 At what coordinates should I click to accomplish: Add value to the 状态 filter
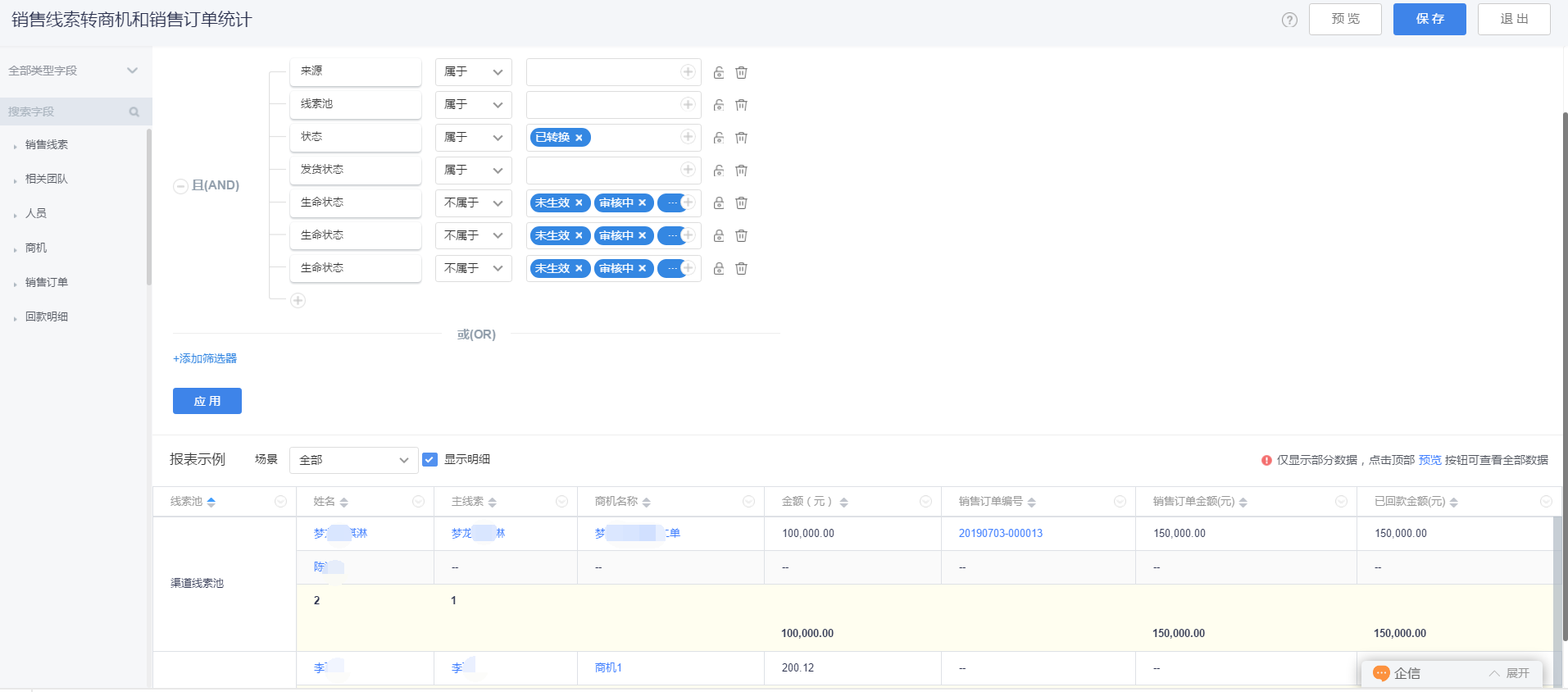[x=688, y=137]
